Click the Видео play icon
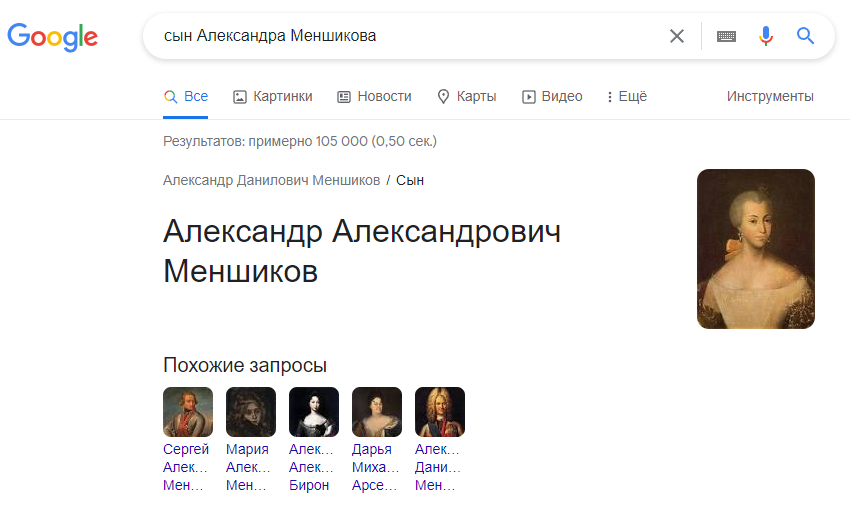The image size is (850, 508). pyautogui.click(x=529, y=97)
